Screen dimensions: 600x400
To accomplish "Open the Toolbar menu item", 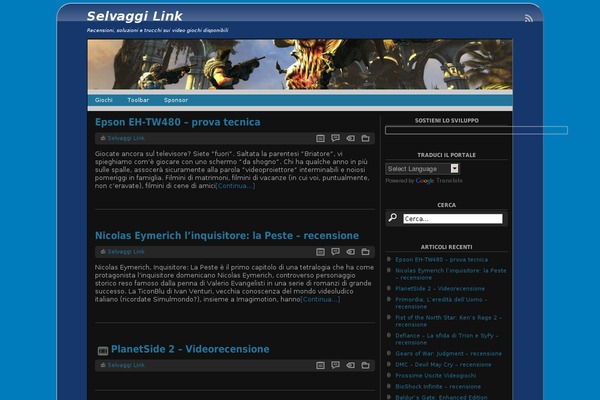I will tap(138, 100).
